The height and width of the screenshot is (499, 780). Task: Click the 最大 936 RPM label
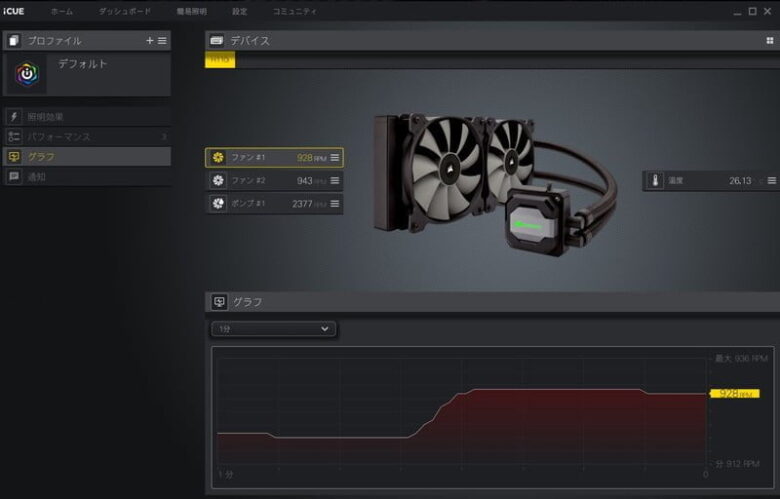point(741,358)
